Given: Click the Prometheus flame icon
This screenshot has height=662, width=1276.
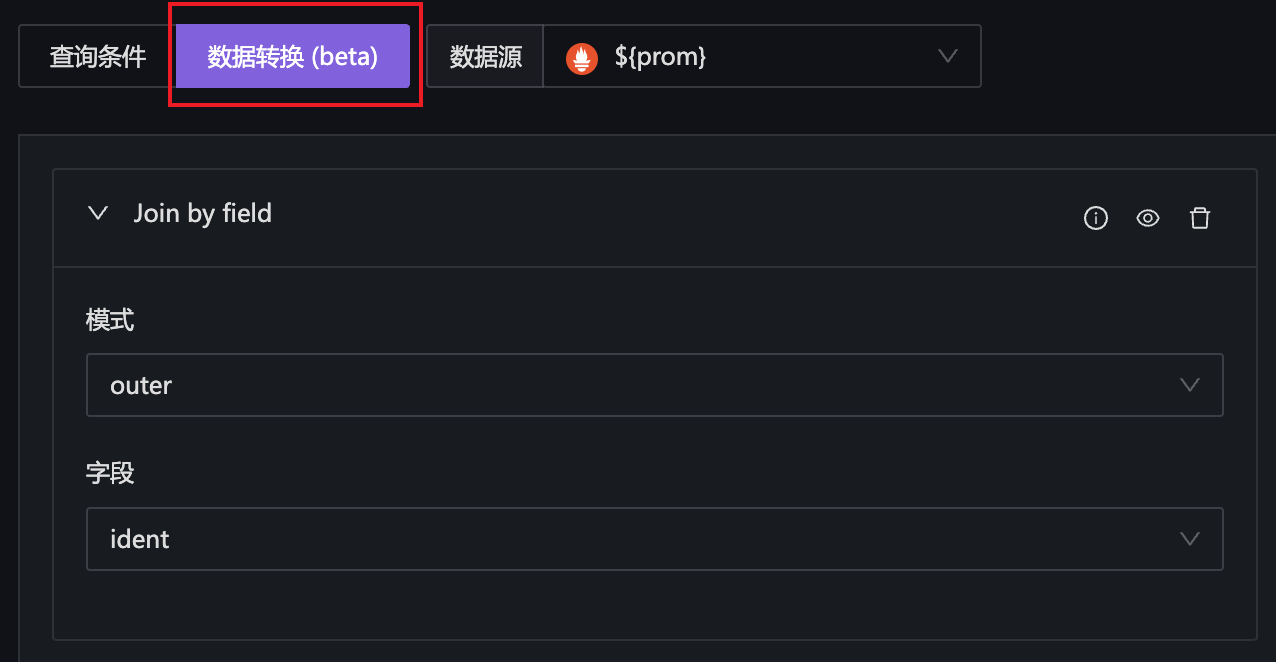Looking at the screenshot, I should pyautogui.click(x=581, y=57).
